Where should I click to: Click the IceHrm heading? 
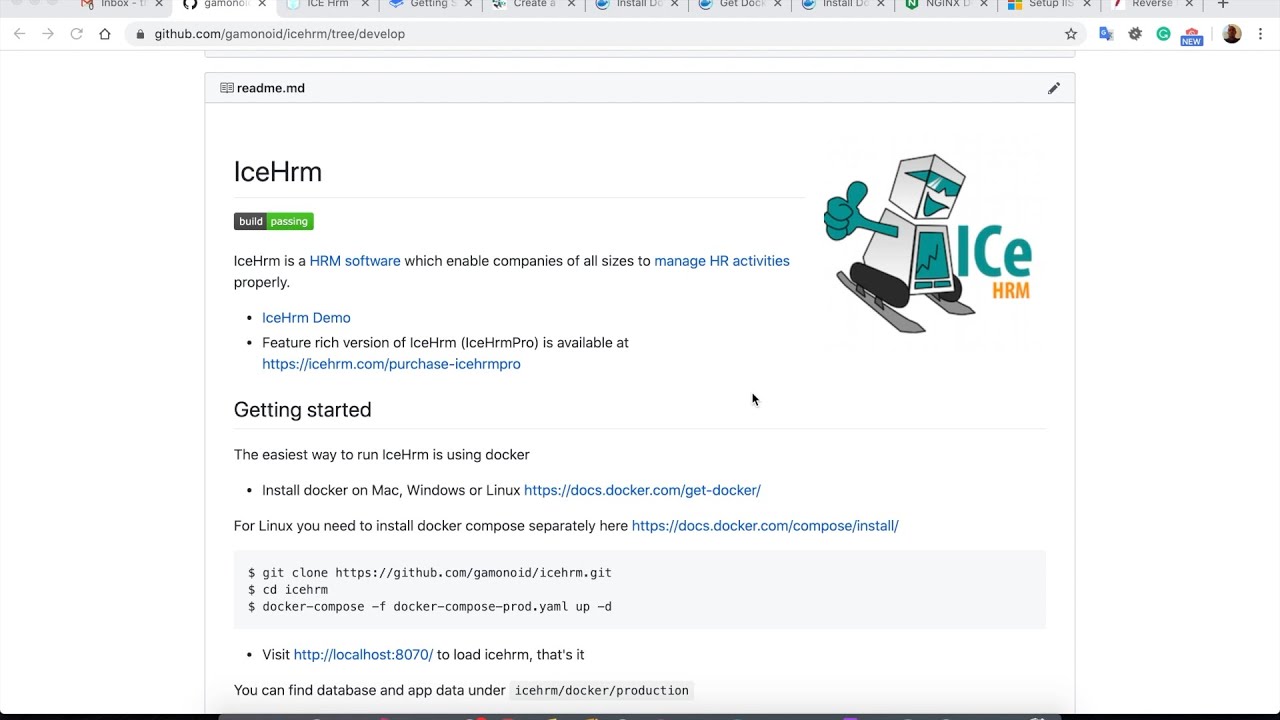[x=278, y=172]
